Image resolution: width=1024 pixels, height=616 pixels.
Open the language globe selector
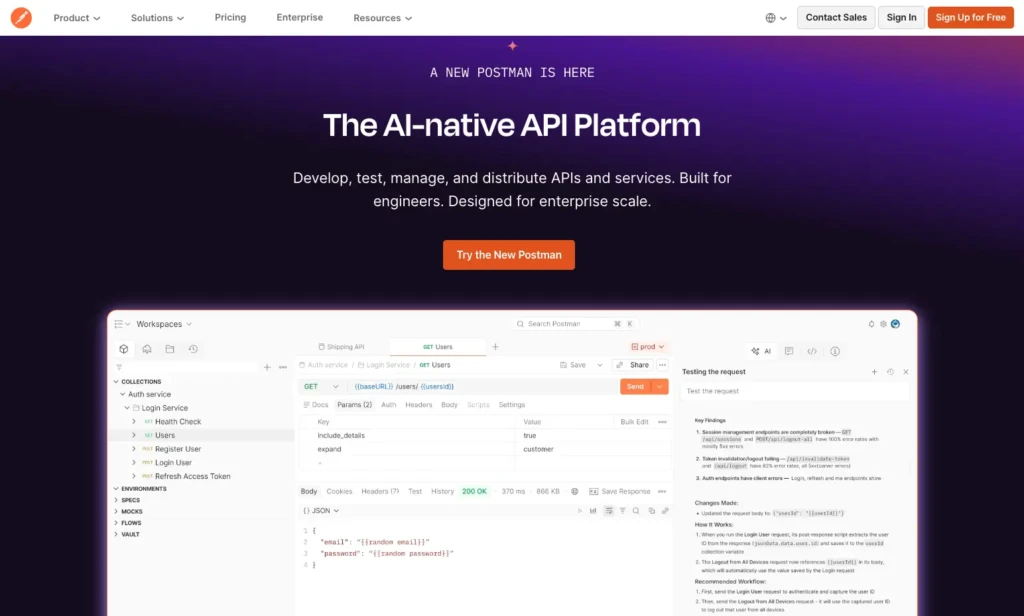776,18
